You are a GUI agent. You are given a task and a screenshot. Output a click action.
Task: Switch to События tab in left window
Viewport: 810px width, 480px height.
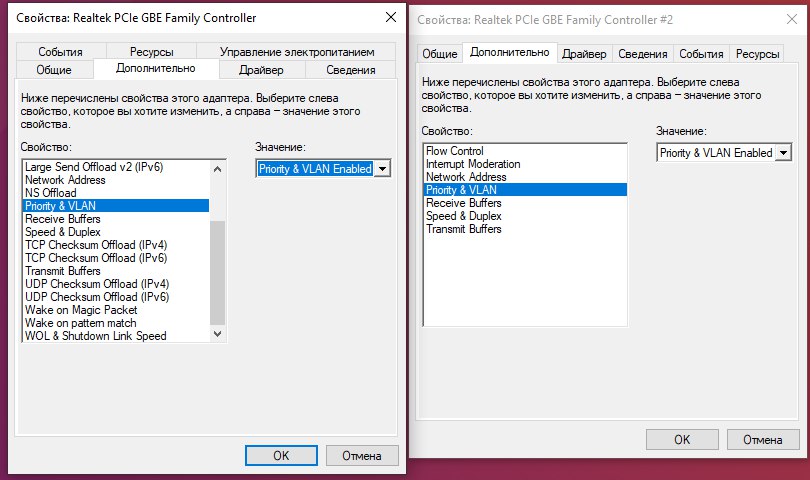[x=61, y=52]
